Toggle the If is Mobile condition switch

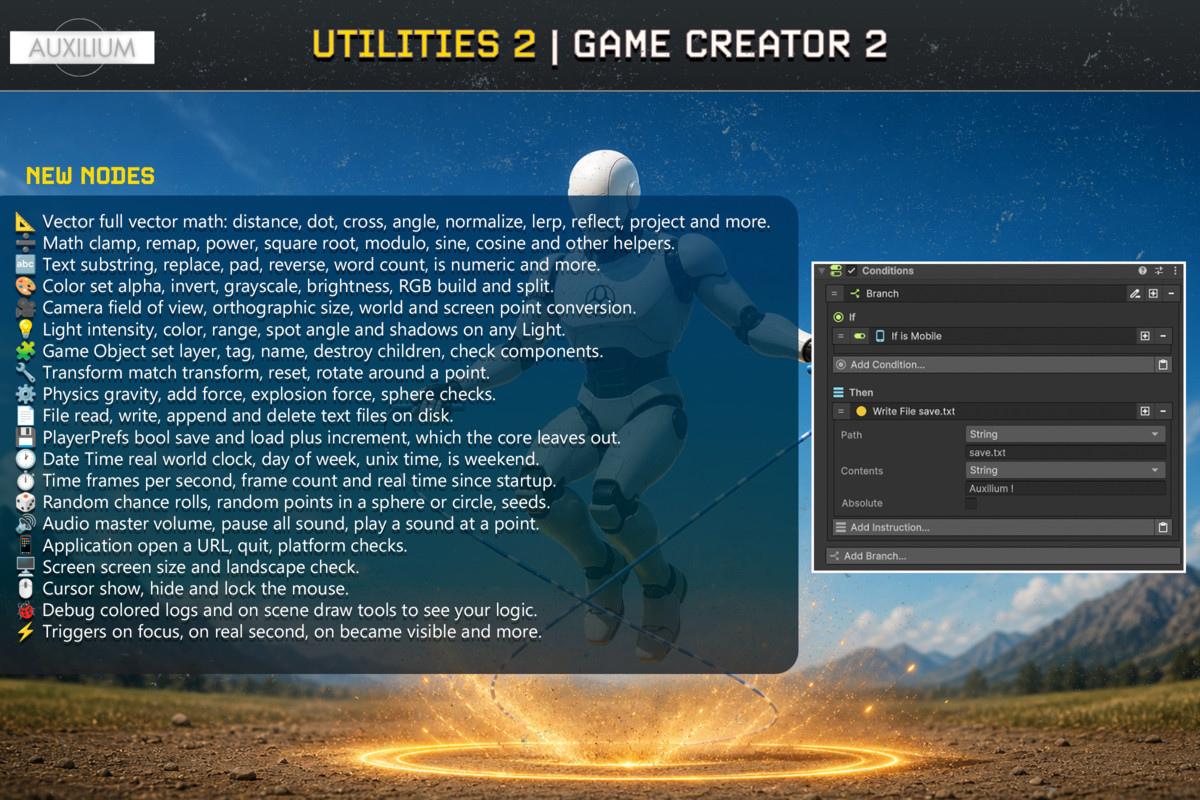click(x=860, y=336)
